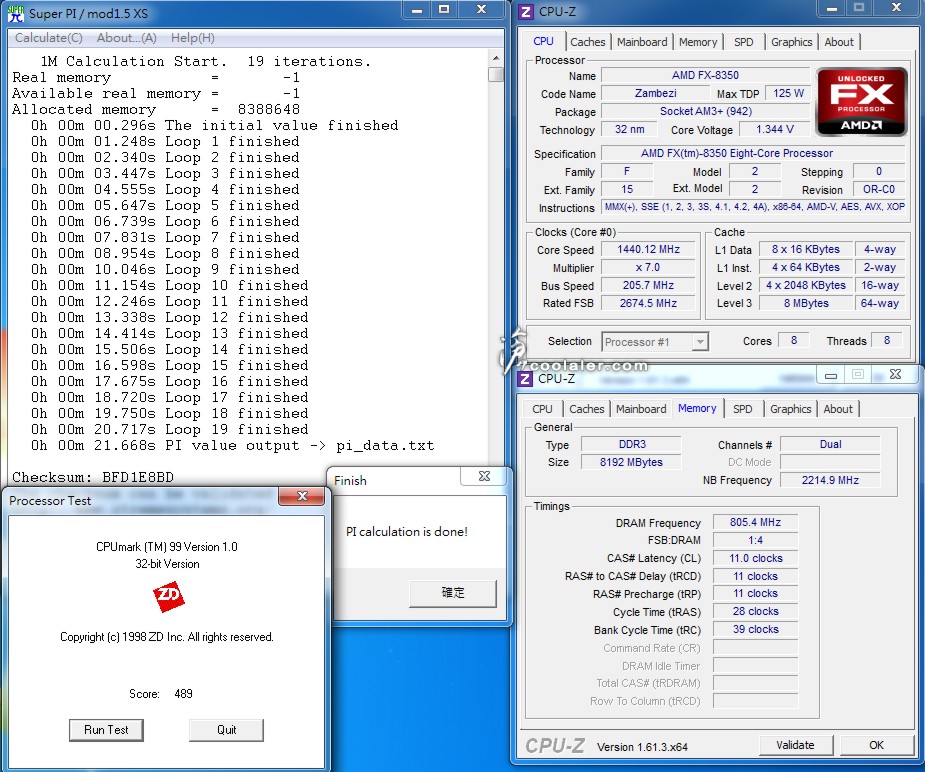This screenshot has width=925, height=772.
Task: Click the Level 2 cache value 4 x 2048 KBytes
Action: [x=806, y=285]
